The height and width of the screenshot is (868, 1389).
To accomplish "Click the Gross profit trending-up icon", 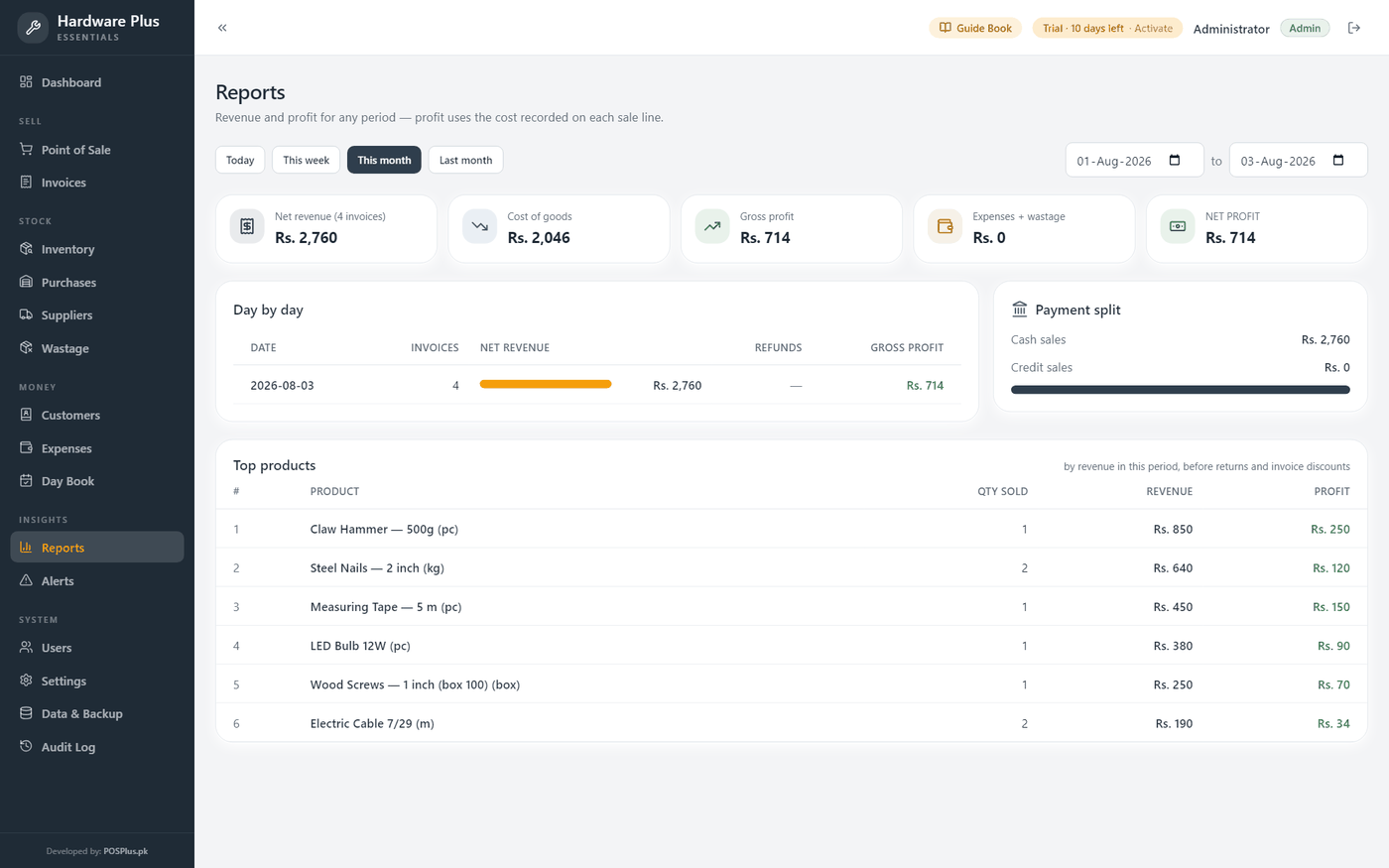I will [712, 226].
